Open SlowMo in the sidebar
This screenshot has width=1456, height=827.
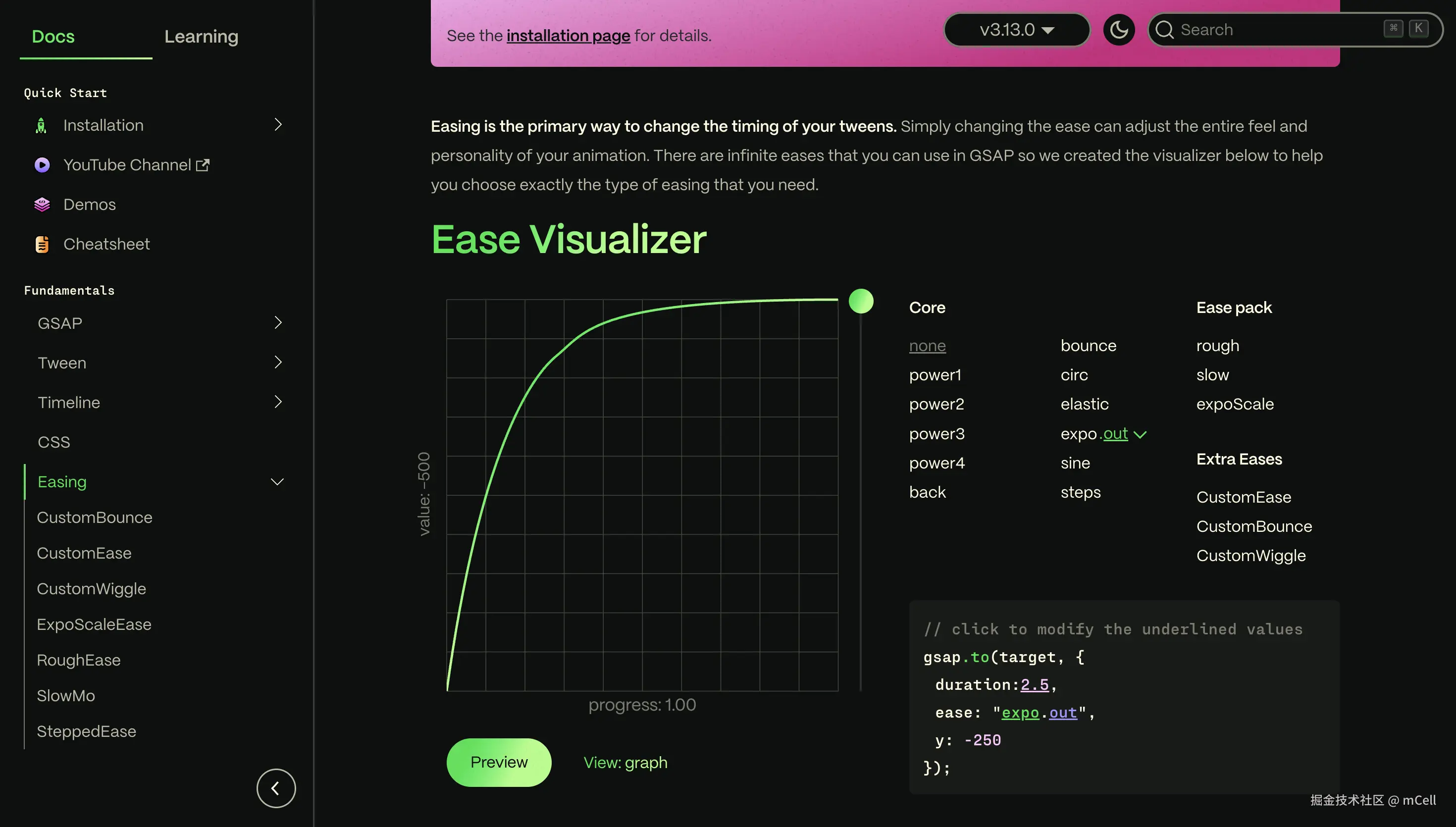(x=66, y=696)
